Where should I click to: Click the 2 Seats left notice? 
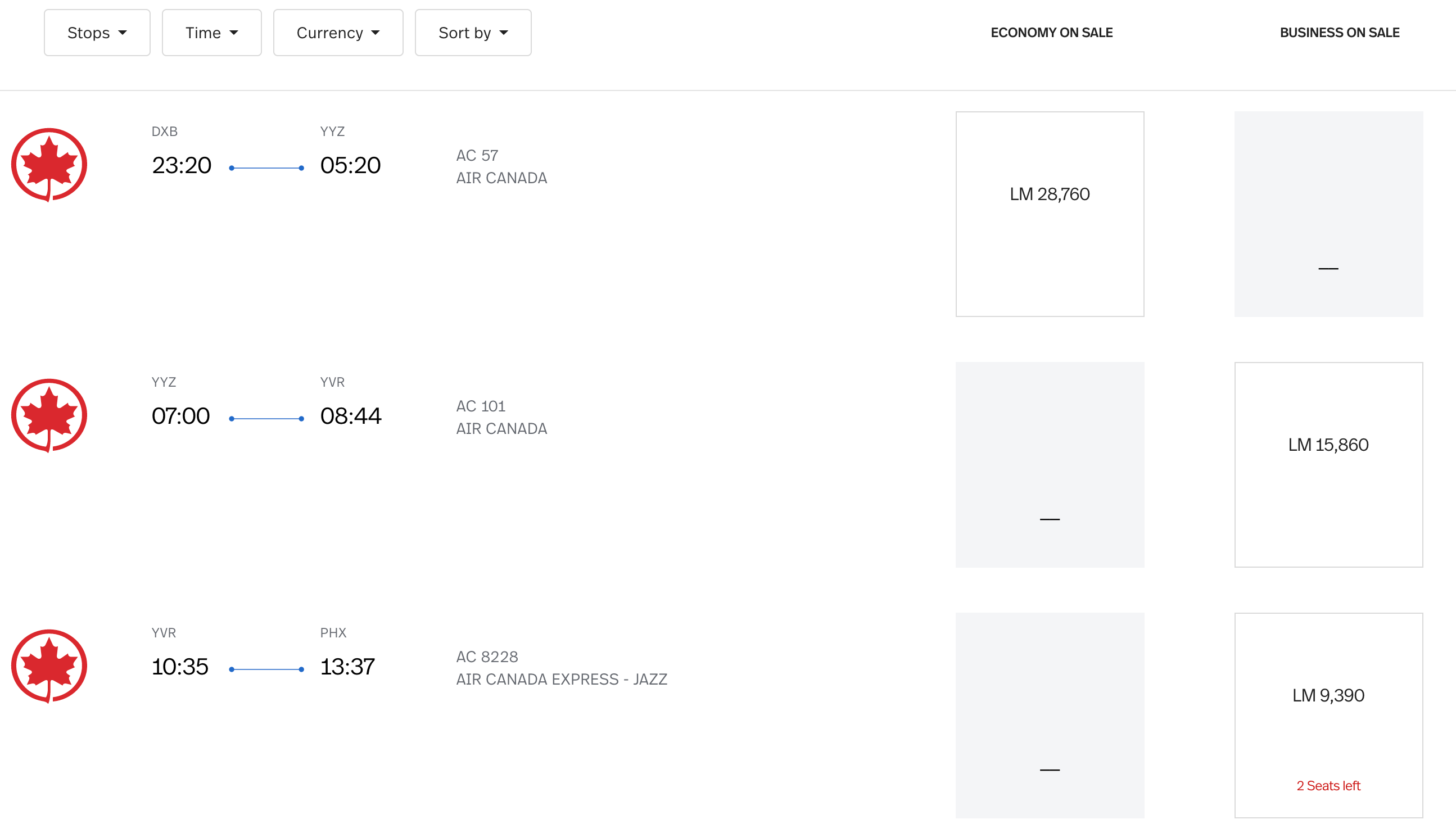1328,786
